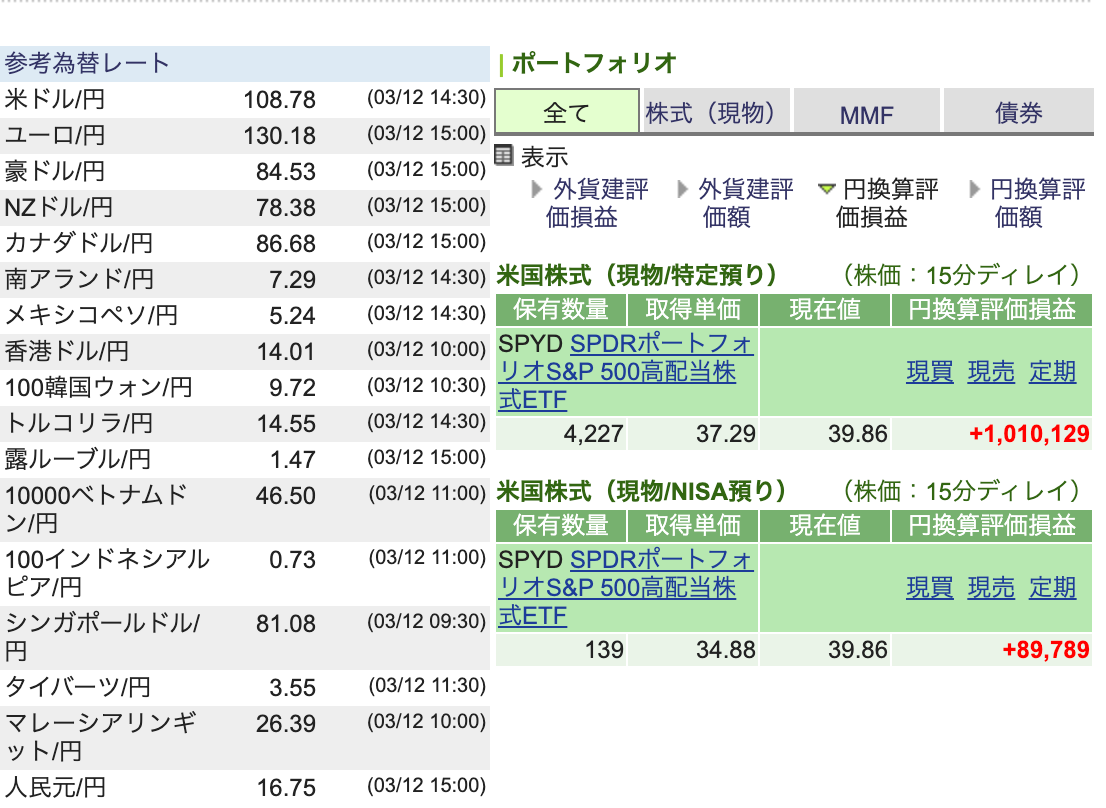1106x808 pixels.
Task: Click the +1,010,129 profit value
Action: coord(1029,434)
